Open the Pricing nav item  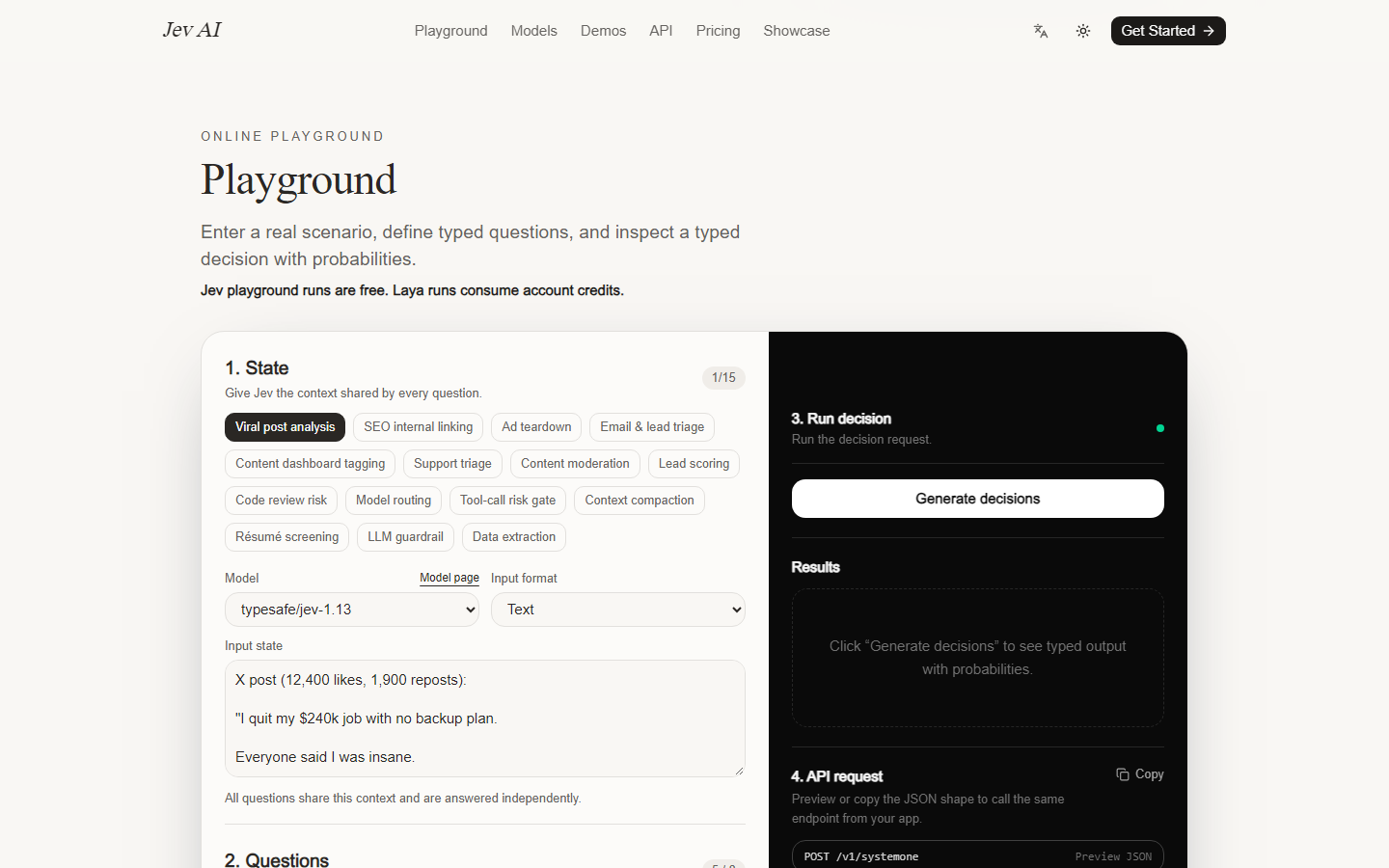pos(719,31)
